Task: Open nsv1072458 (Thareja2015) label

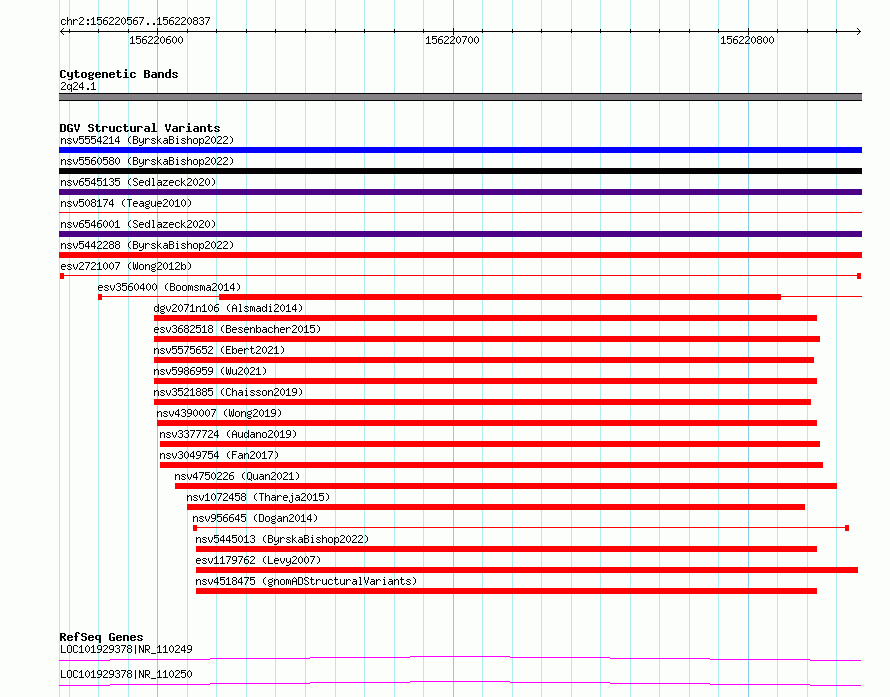Action: 258,497
